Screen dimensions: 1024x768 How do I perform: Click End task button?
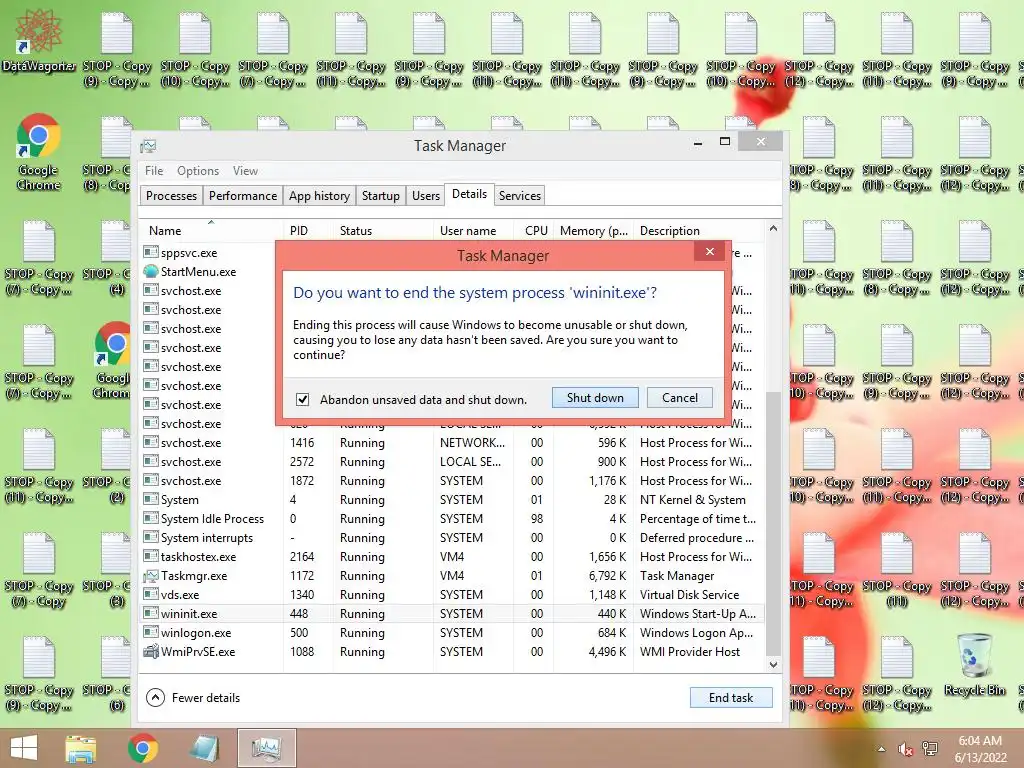pyautogui.click(x=731, y=697)
